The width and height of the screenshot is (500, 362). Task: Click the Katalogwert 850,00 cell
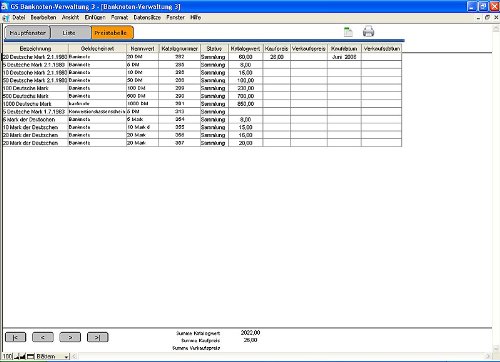pyautogui.click(x=246, y=104)
